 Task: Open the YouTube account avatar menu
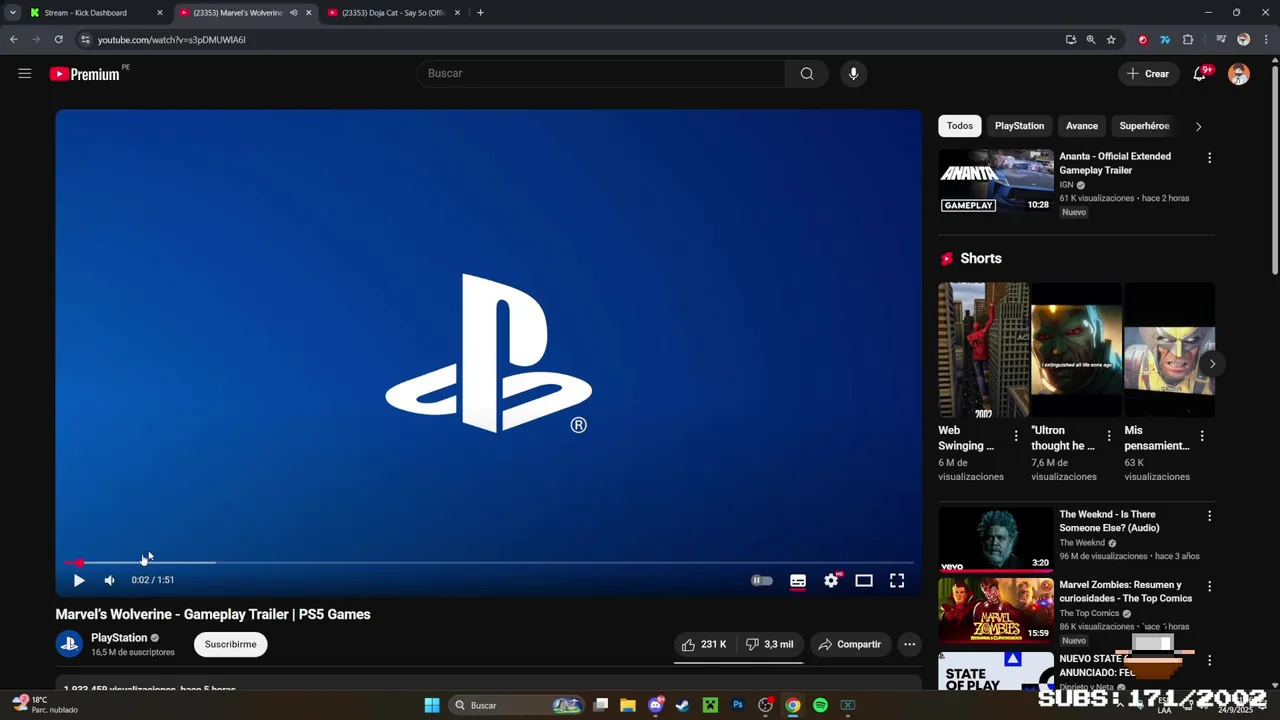(x=1239, y=74)
